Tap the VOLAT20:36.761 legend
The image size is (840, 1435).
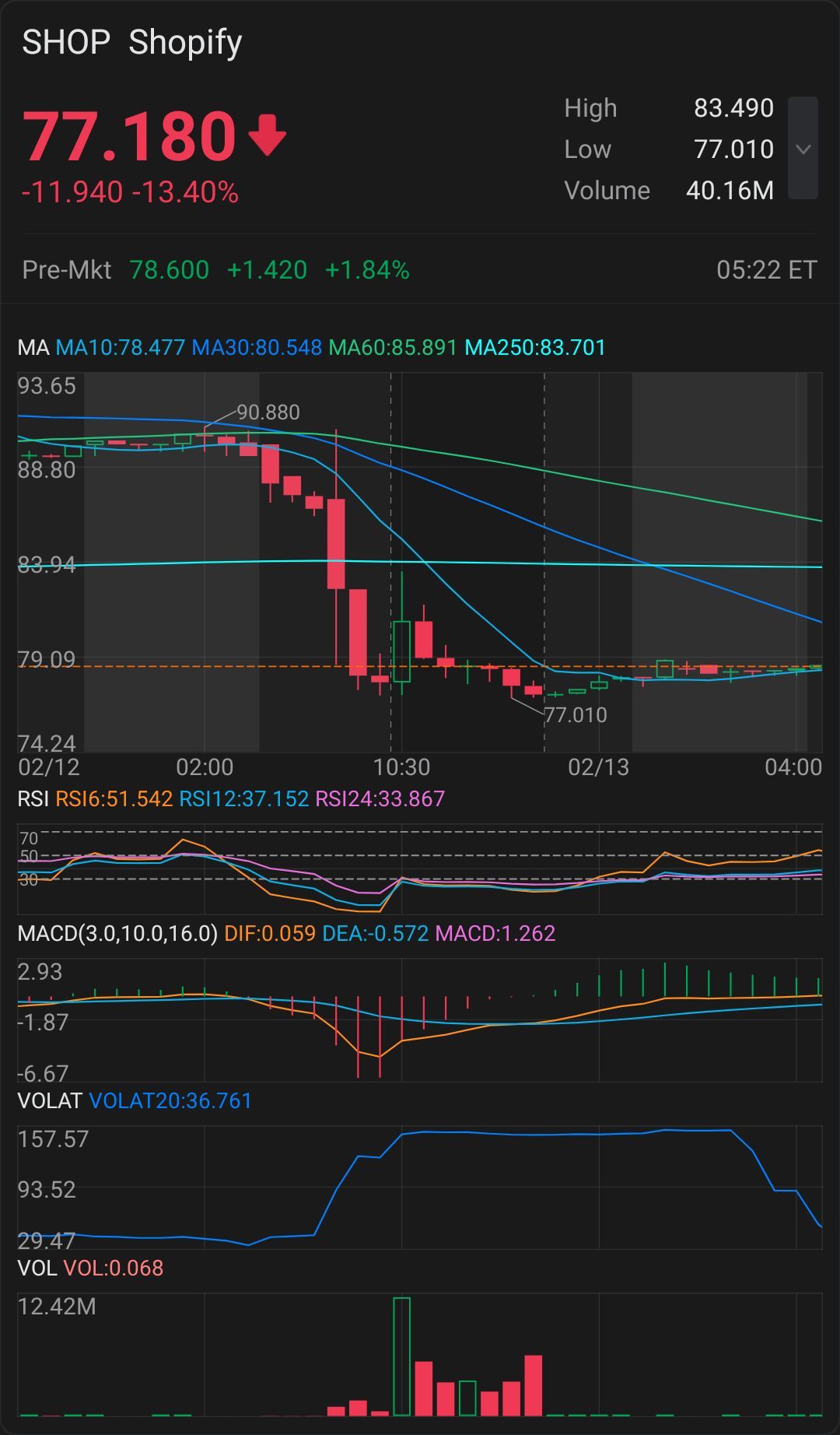(x=171, y=1101)
